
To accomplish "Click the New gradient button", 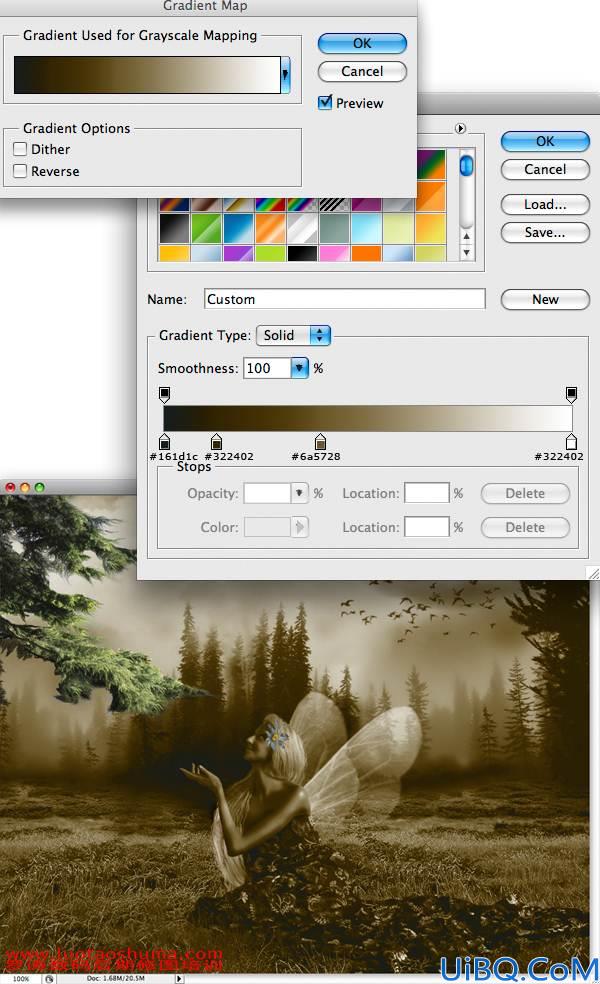I will (x=545, y=299).
